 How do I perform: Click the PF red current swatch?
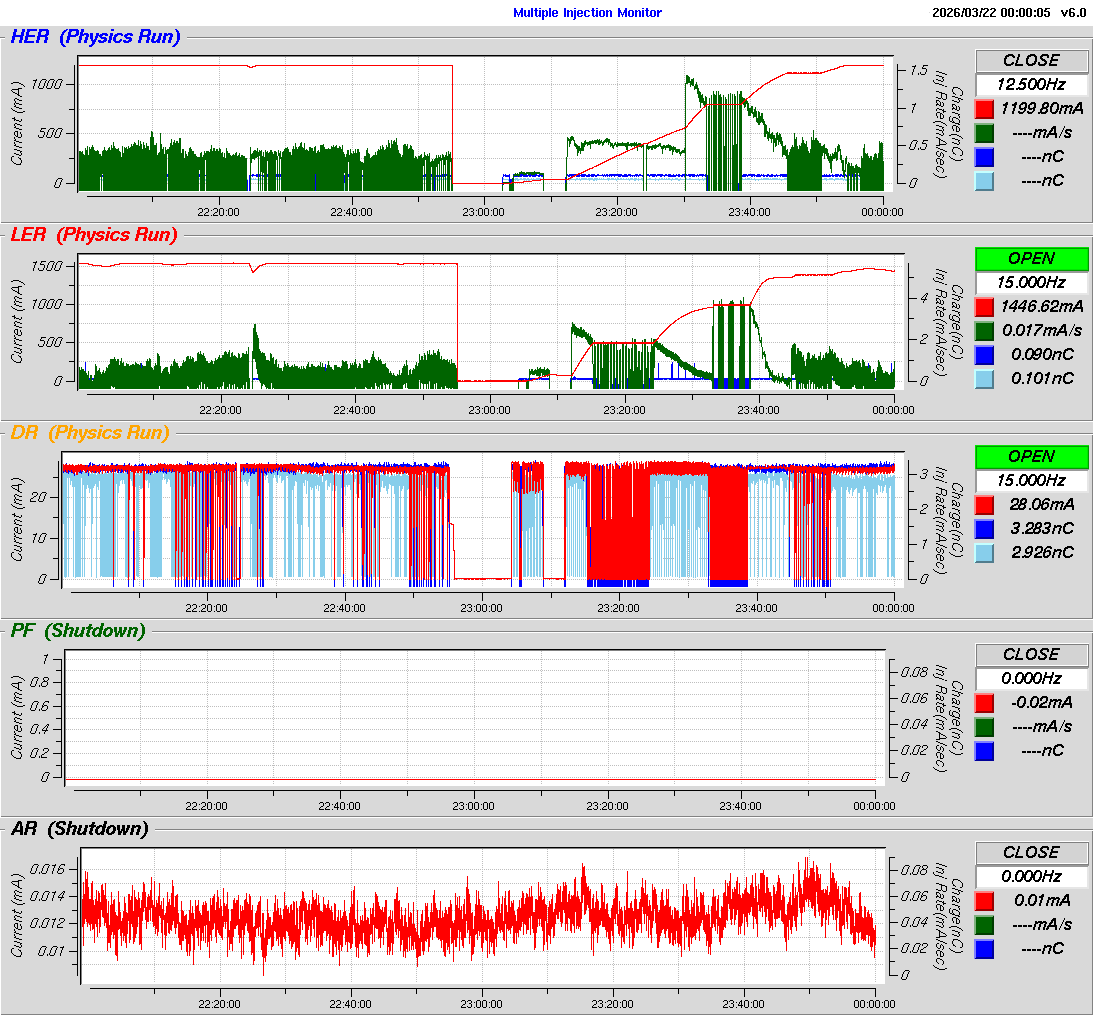point(985,702)
